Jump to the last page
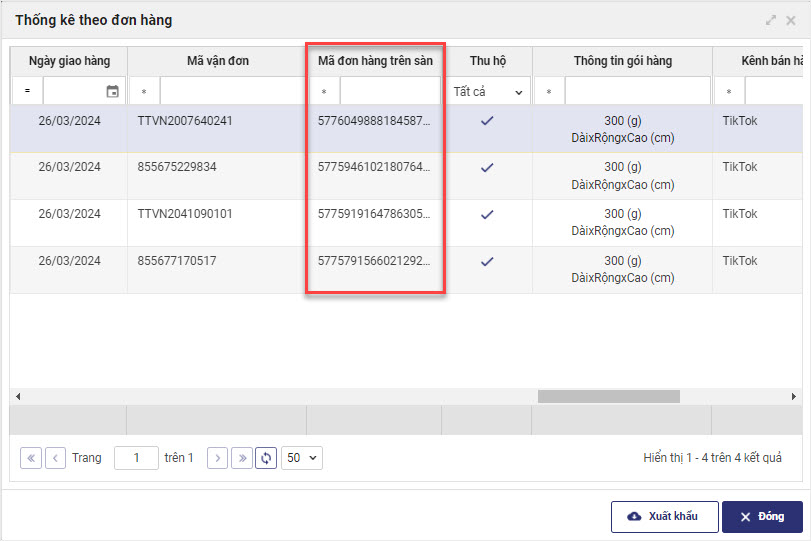 pyautogui.click(x=241, y=458)
